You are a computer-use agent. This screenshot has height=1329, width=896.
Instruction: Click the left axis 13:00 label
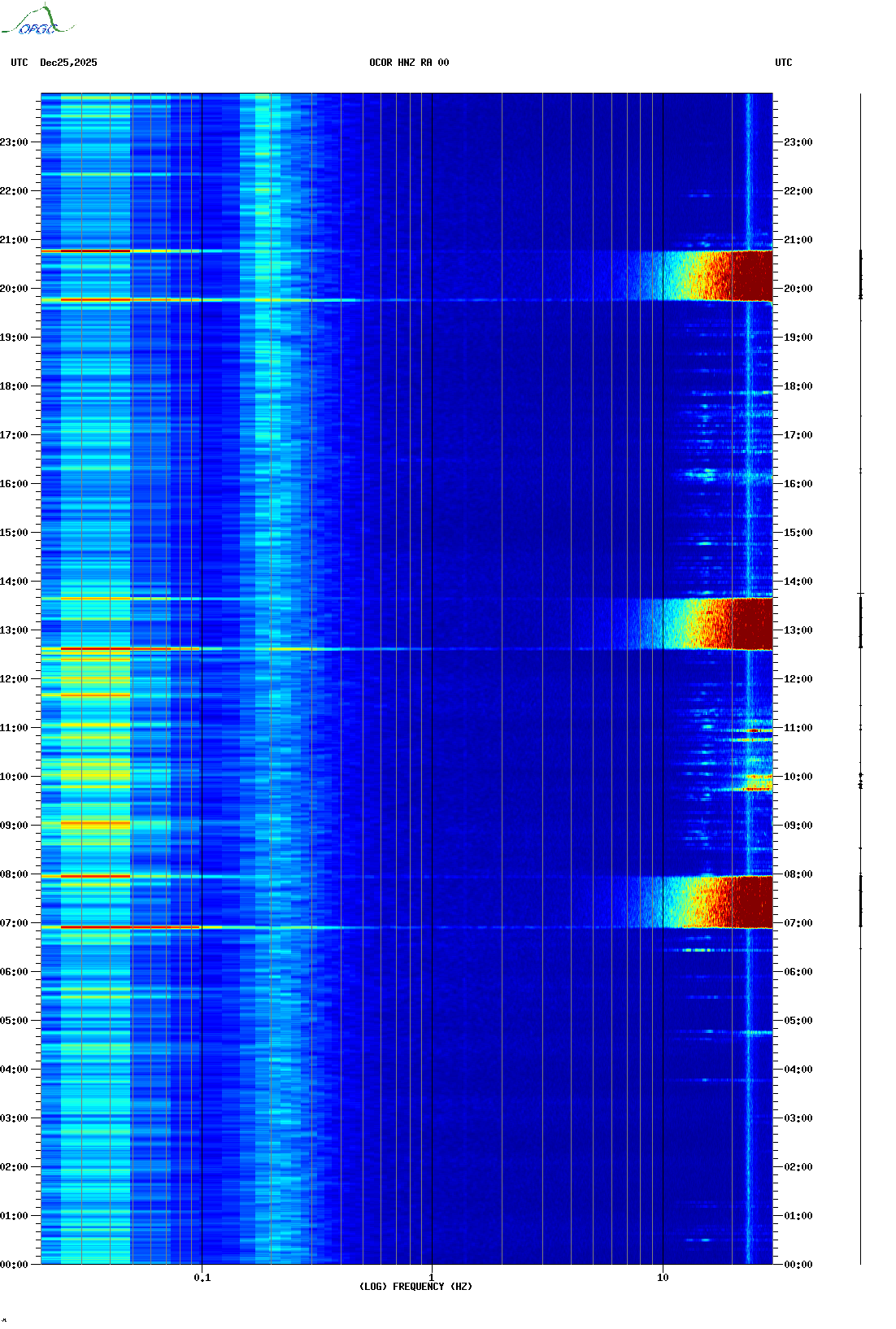[x=14, y=630]
